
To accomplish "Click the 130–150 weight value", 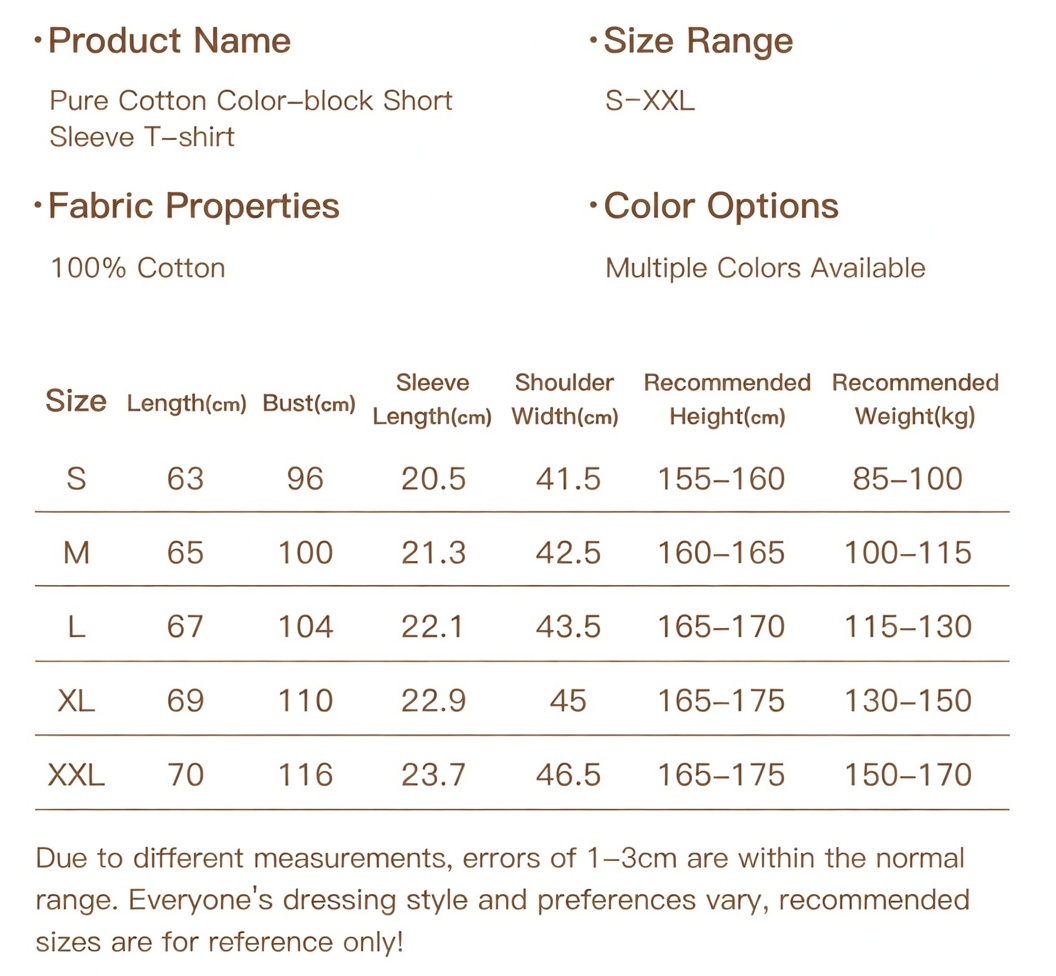I will tap(908, 700).
